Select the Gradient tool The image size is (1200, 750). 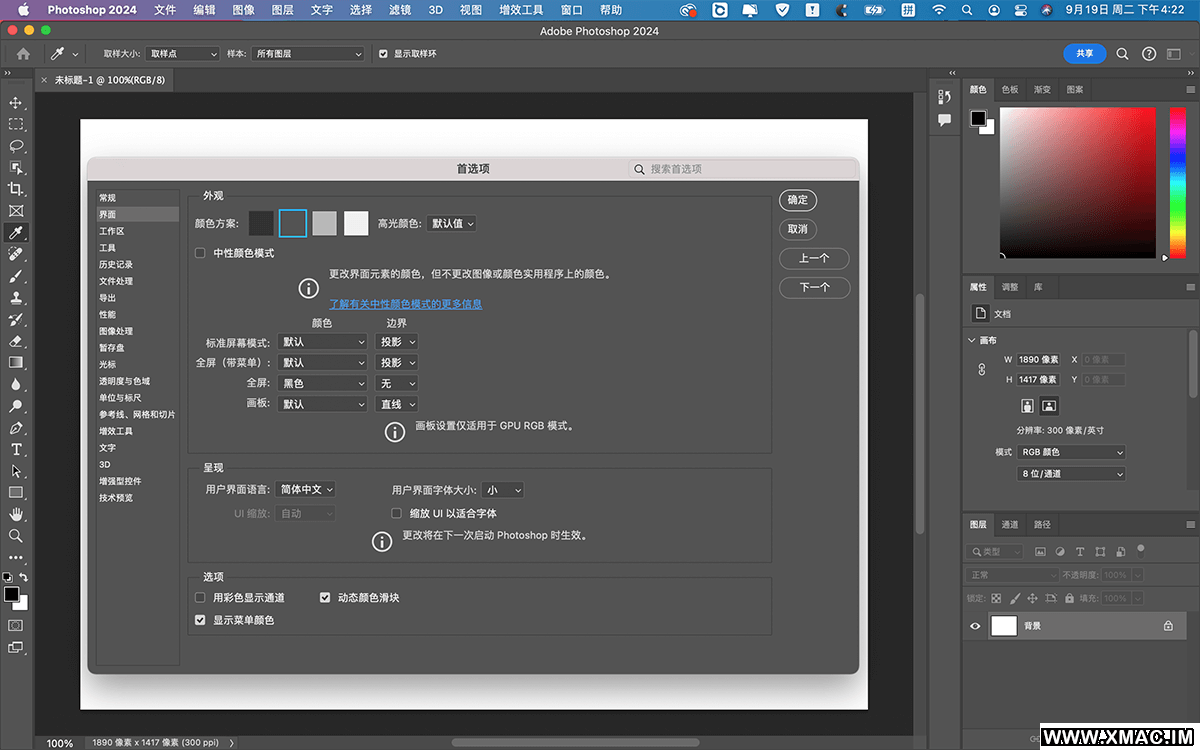16,362
